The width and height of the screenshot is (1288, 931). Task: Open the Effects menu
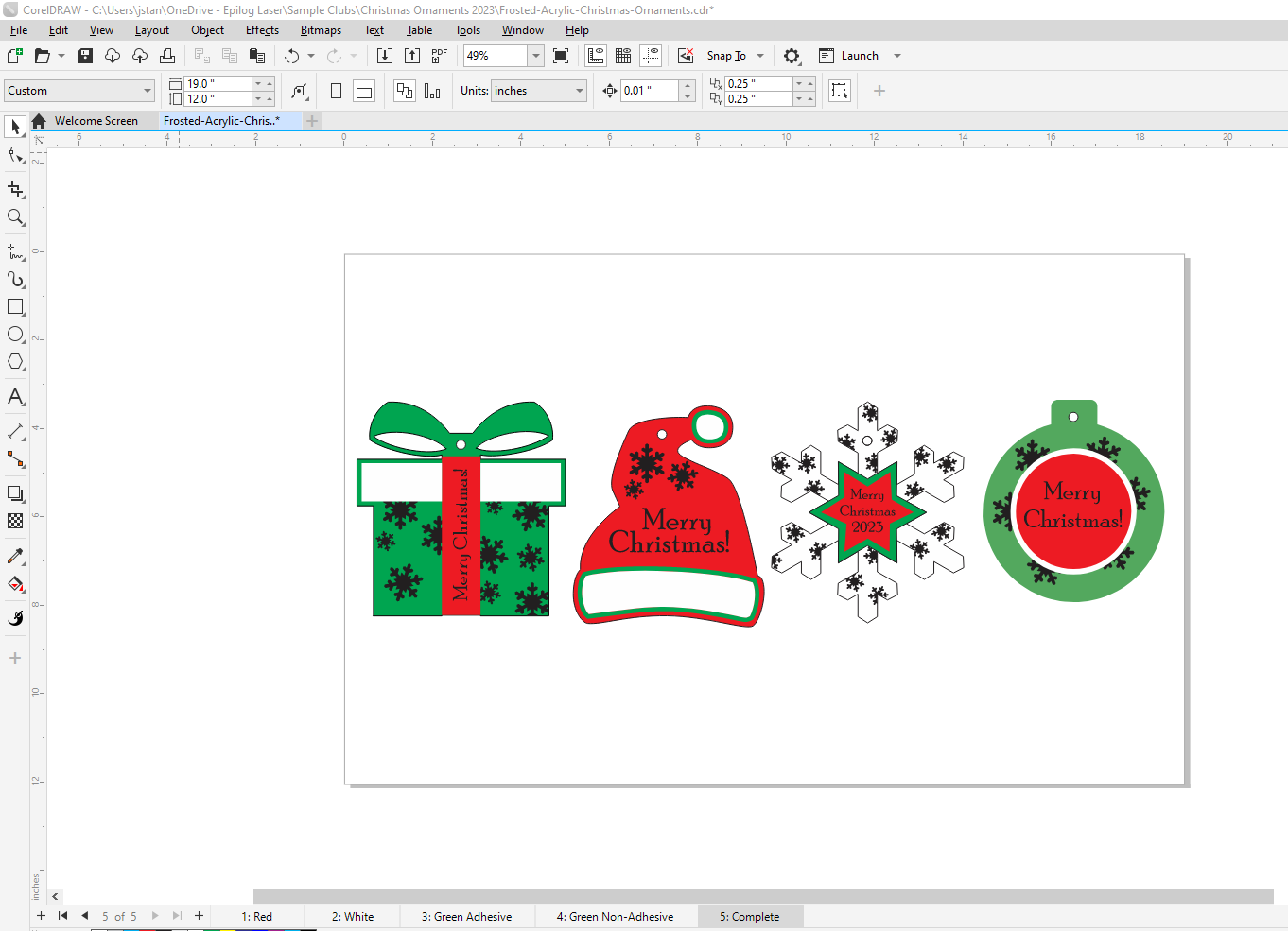(262, 30)
